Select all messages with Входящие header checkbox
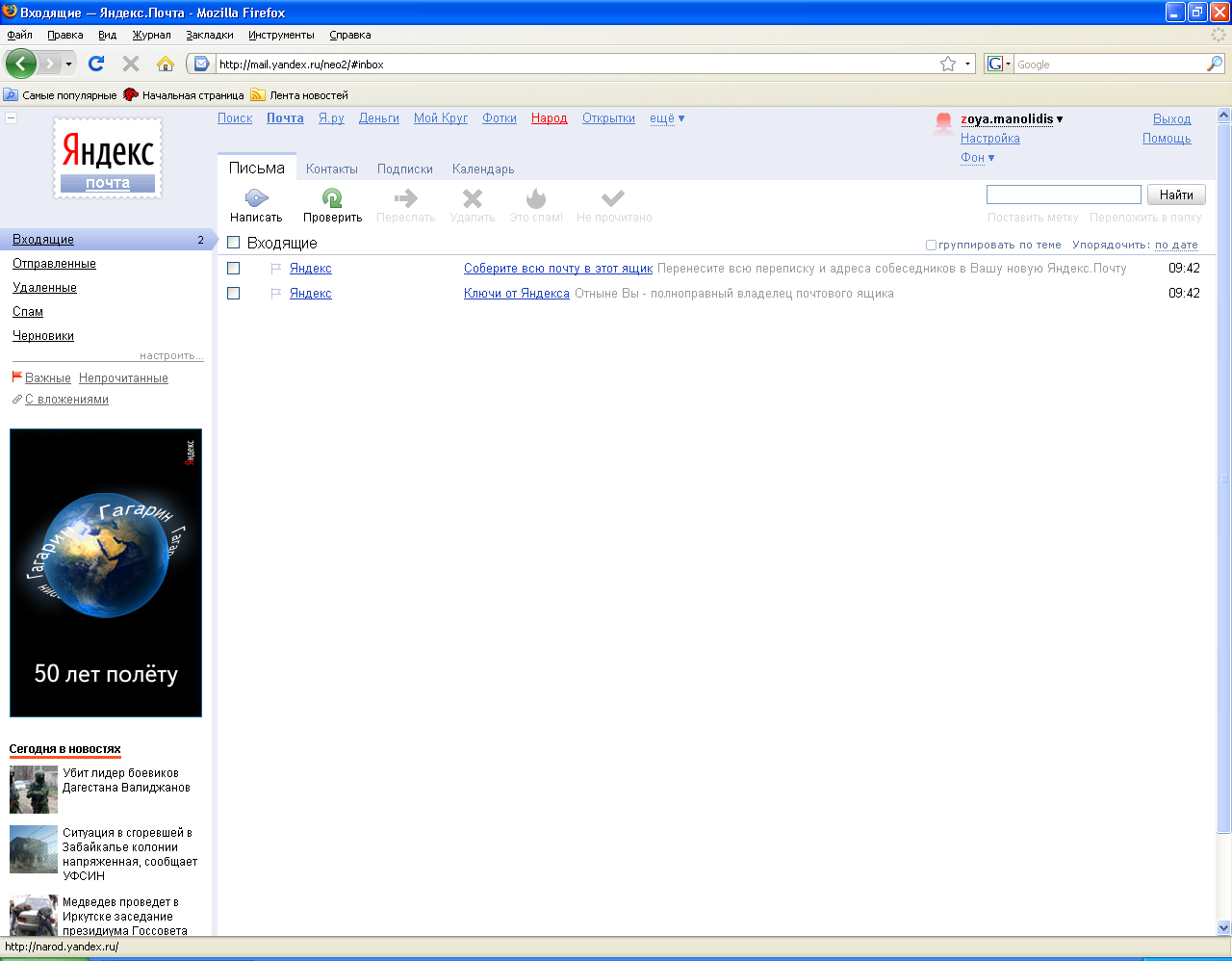 point(233,243)
